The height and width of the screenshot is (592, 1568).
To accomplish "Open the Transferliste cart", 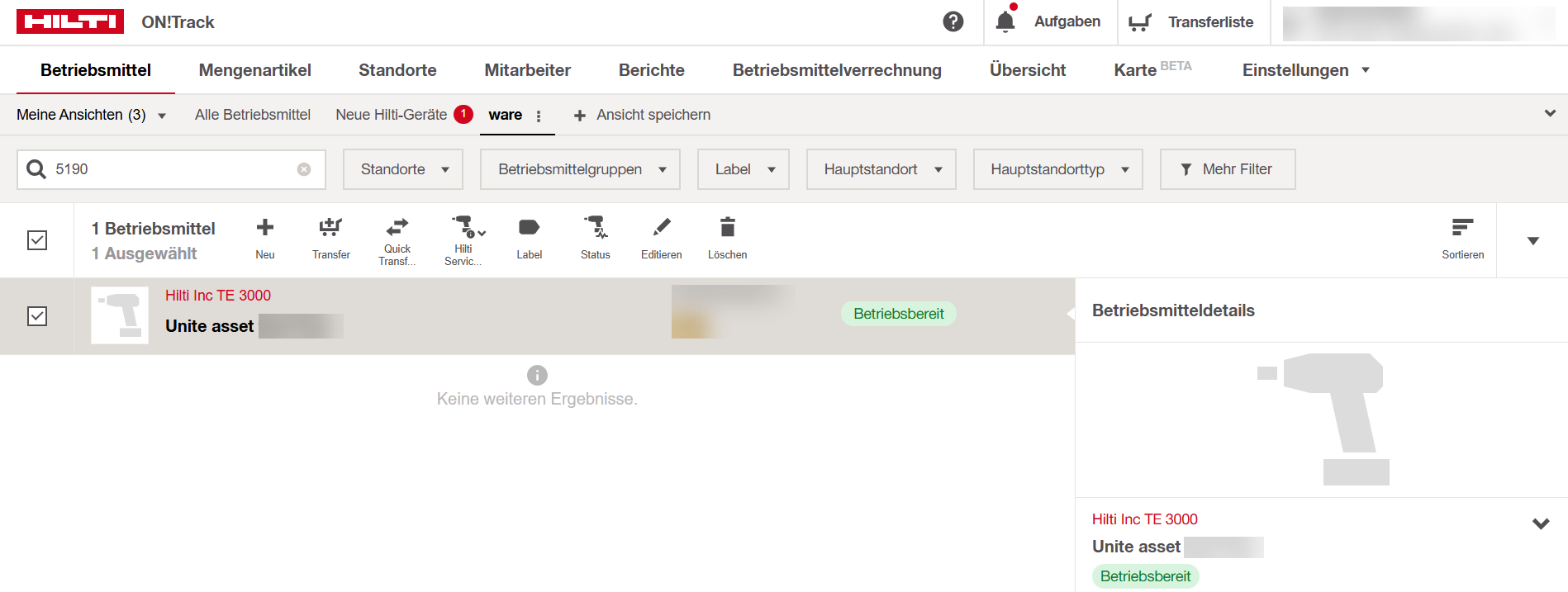I will click(x=1191, y=22).
